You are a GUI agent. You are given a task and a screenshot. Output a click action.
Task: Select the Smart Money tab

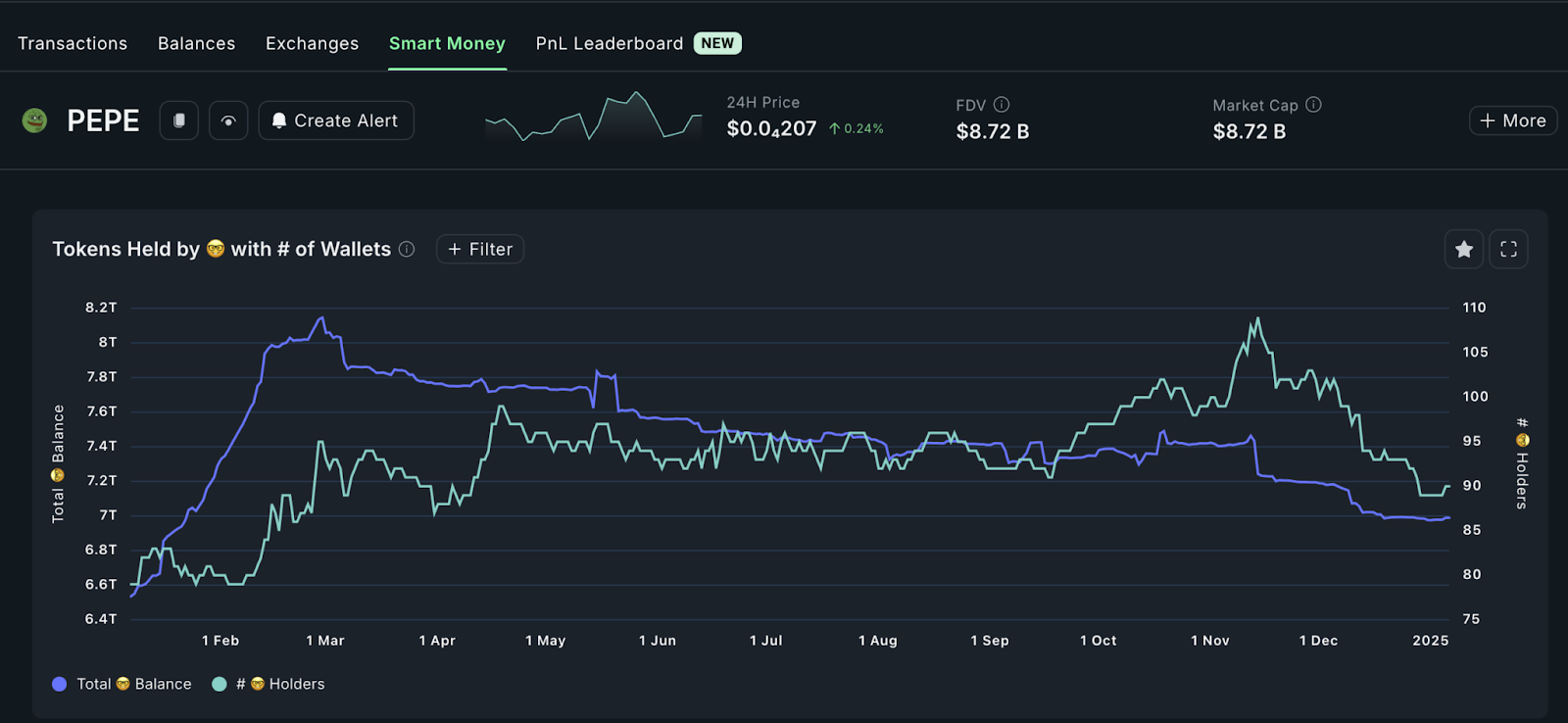click(x=447, y=43)
